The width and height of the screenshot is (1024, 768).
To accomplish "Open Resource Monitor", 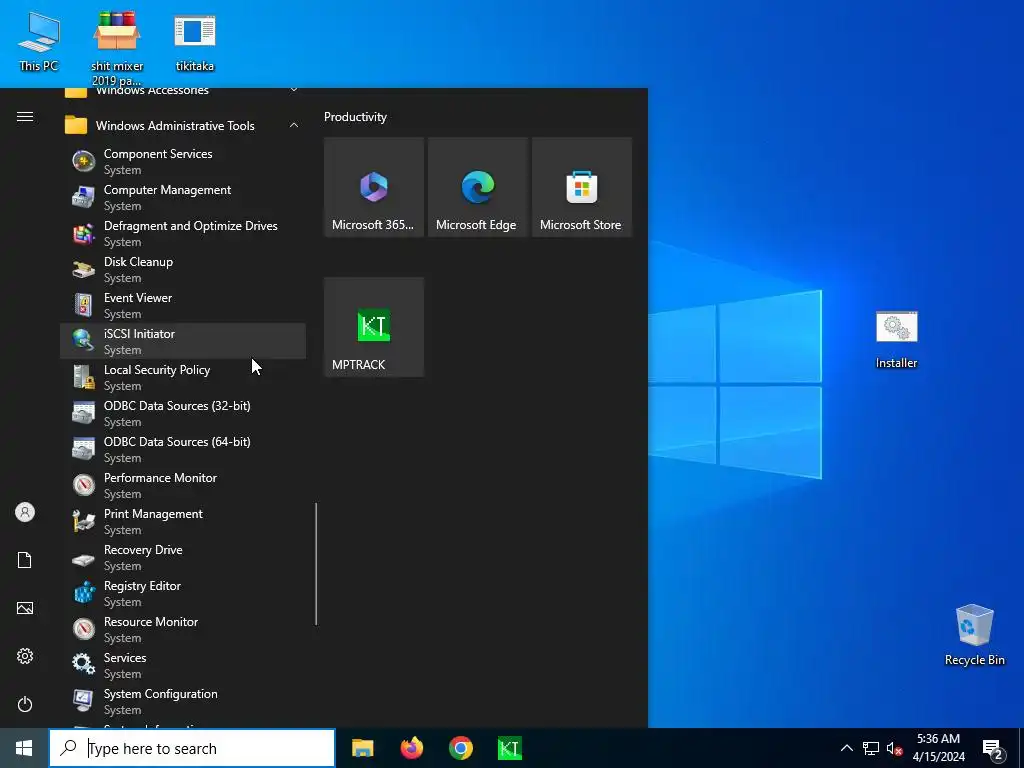I will [183, 629].
